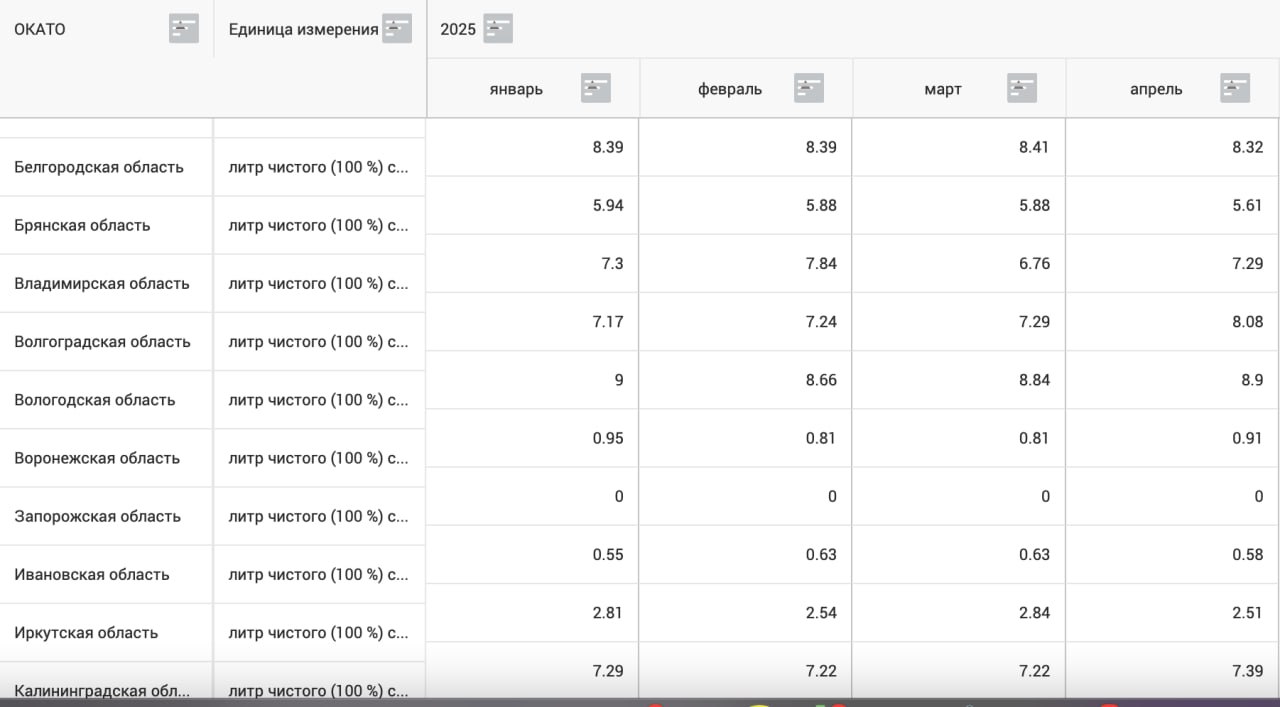
Task: Click the февраль column filter icon
Action: (x=809, y=88)
